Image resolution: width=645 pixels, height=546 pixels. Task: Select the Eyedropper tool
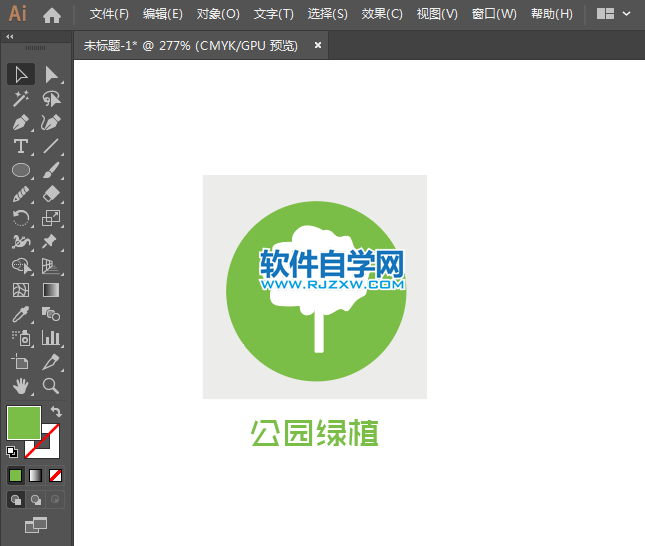point(21,314)
